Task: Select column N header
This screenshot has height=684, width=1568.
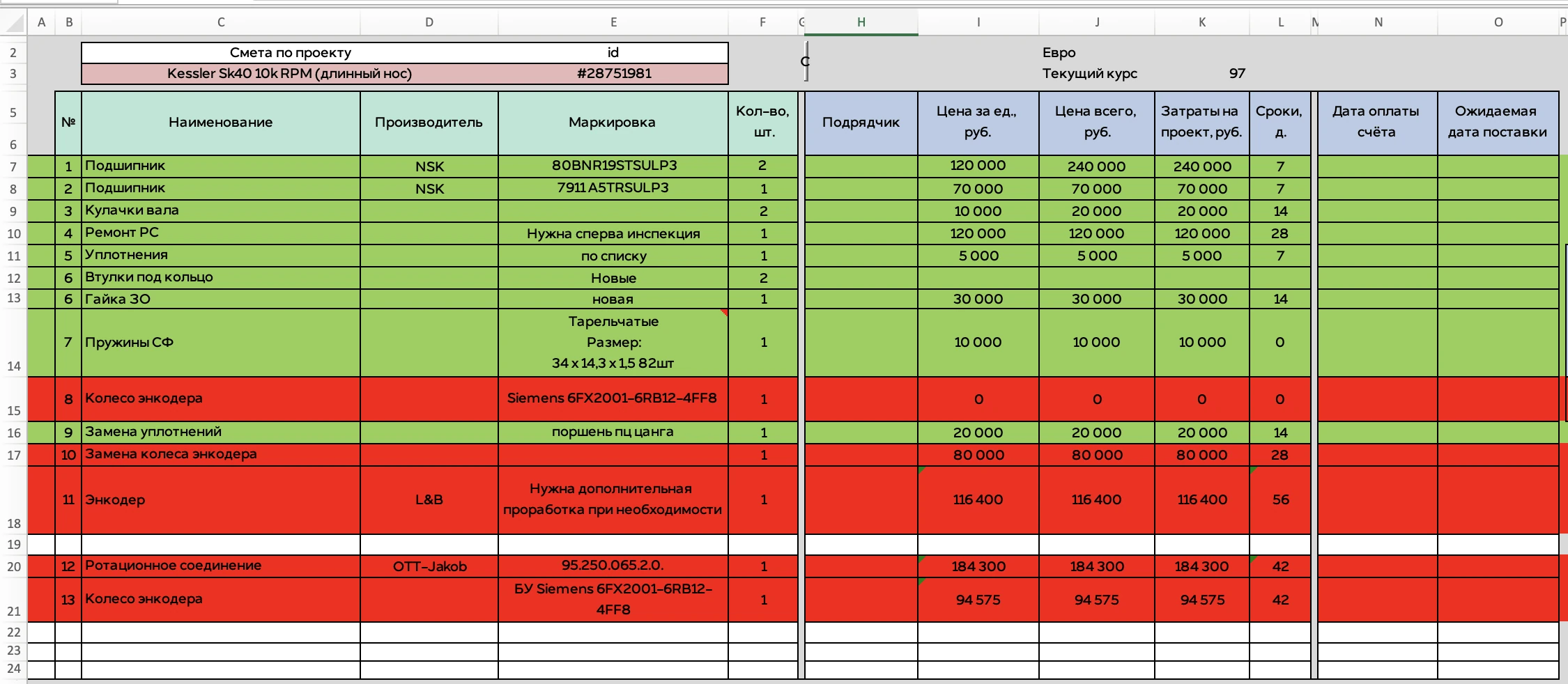Action: (1378, 22)
